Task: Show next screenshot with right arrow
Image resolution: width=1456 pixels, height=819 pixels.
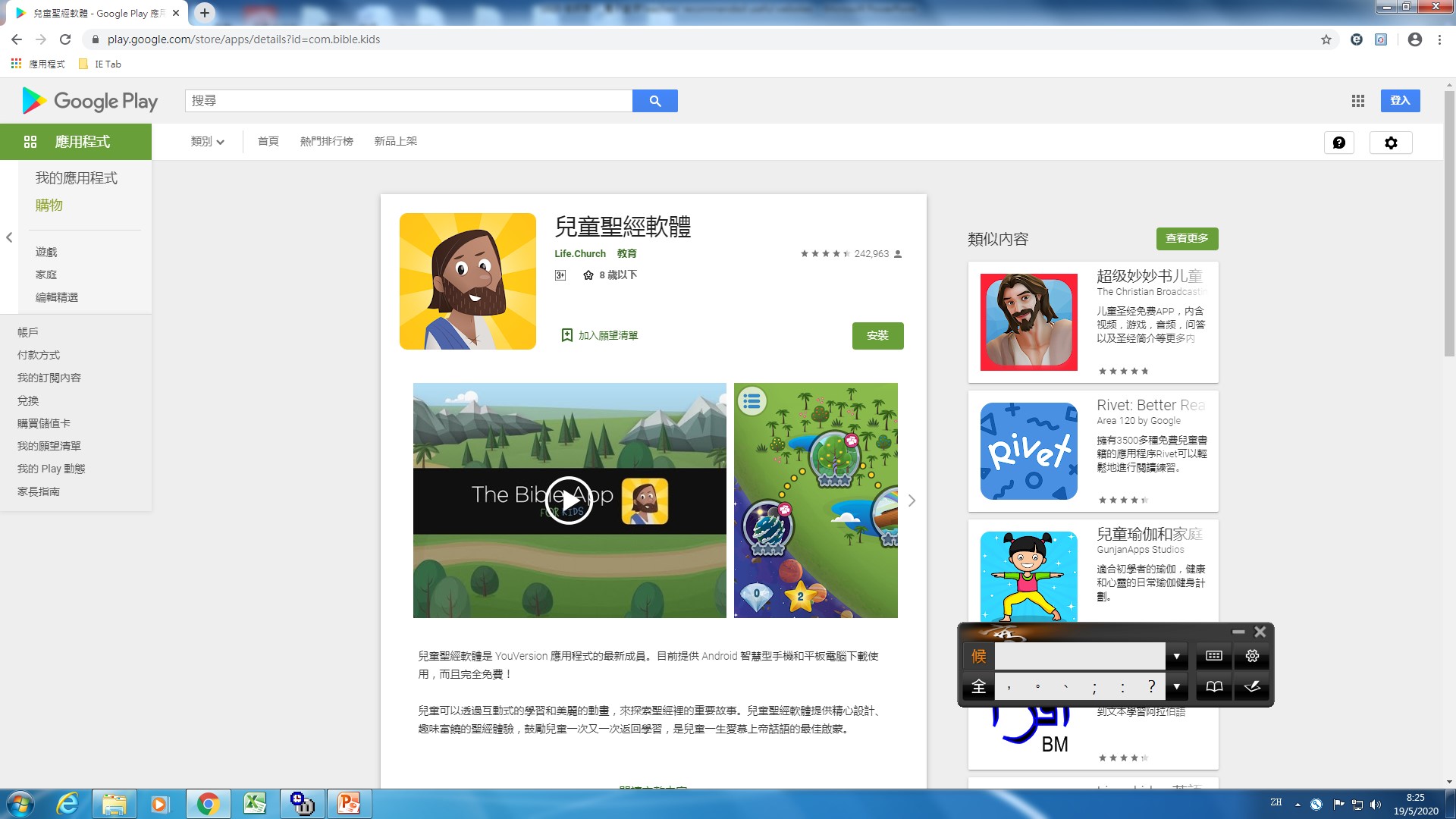Action: (912, 500)
